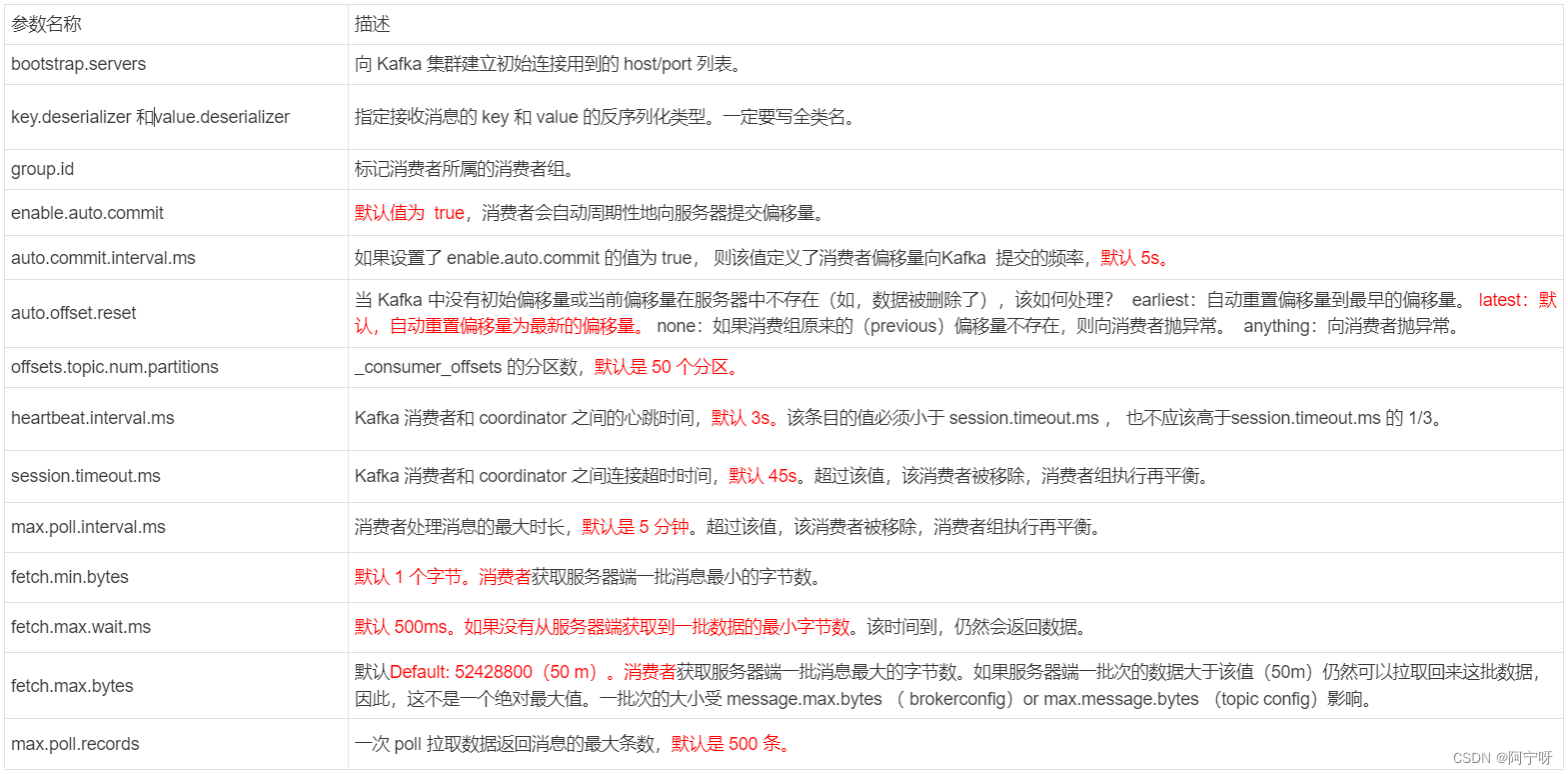Screen dimensions: 1568x774
Task: Click the session.timeout.ms parameter name
Action: click(x=85, y=476)
